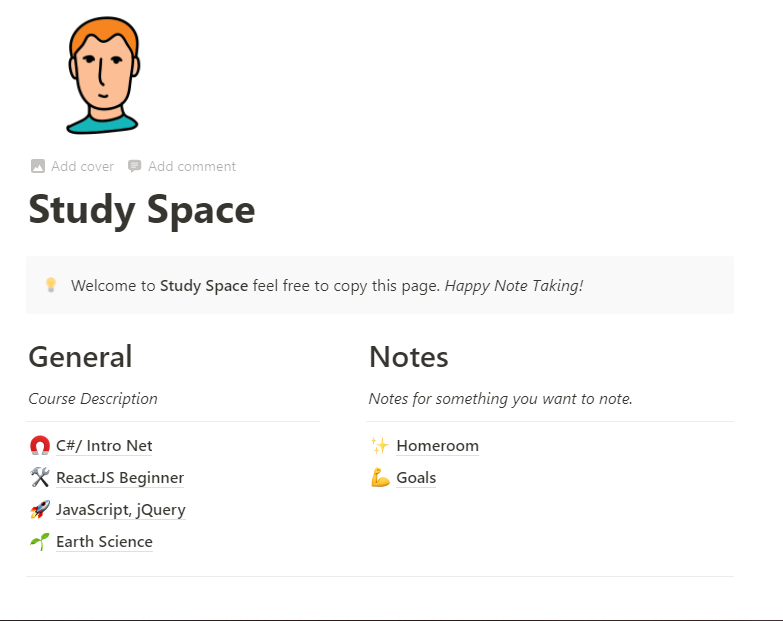Click the Add cover image icon

click(38, 166)
